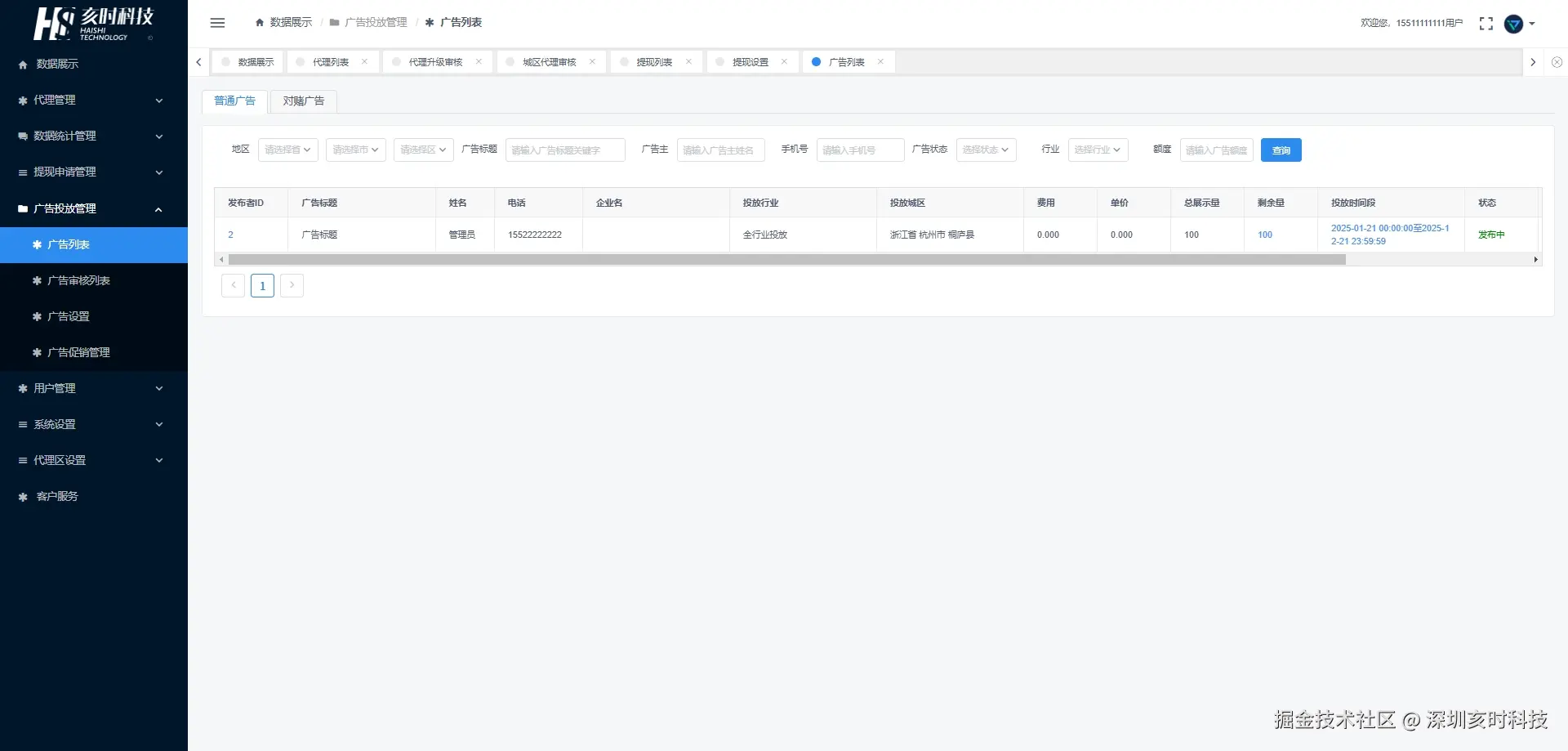Expand 代理管理 sidebar menu
The width and height of the screenshot is (1568, 751).
94,100
